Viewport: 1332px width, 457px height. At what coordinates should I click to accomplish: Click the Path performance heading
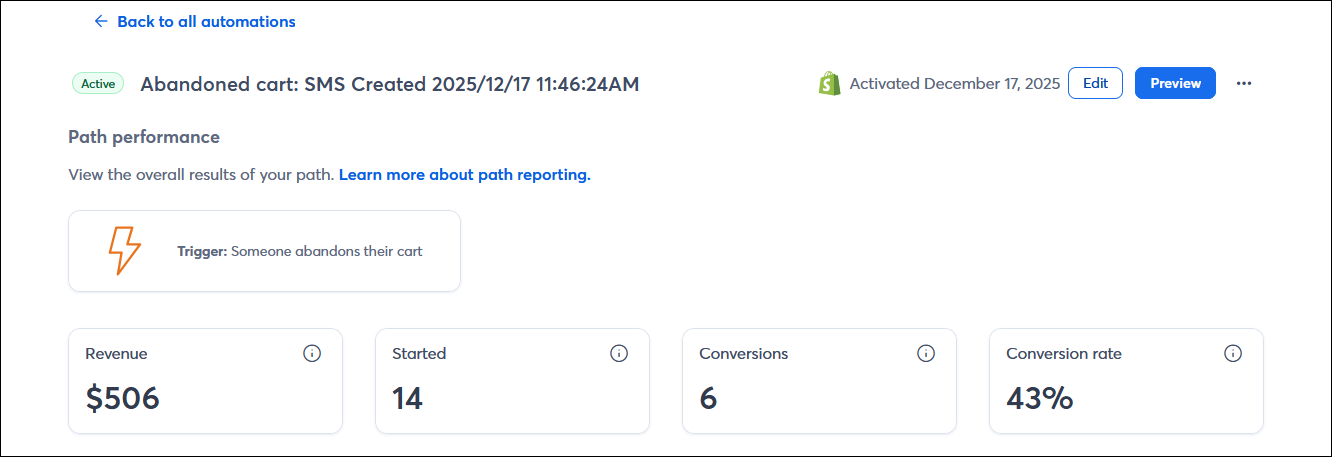tap(144, 137)
